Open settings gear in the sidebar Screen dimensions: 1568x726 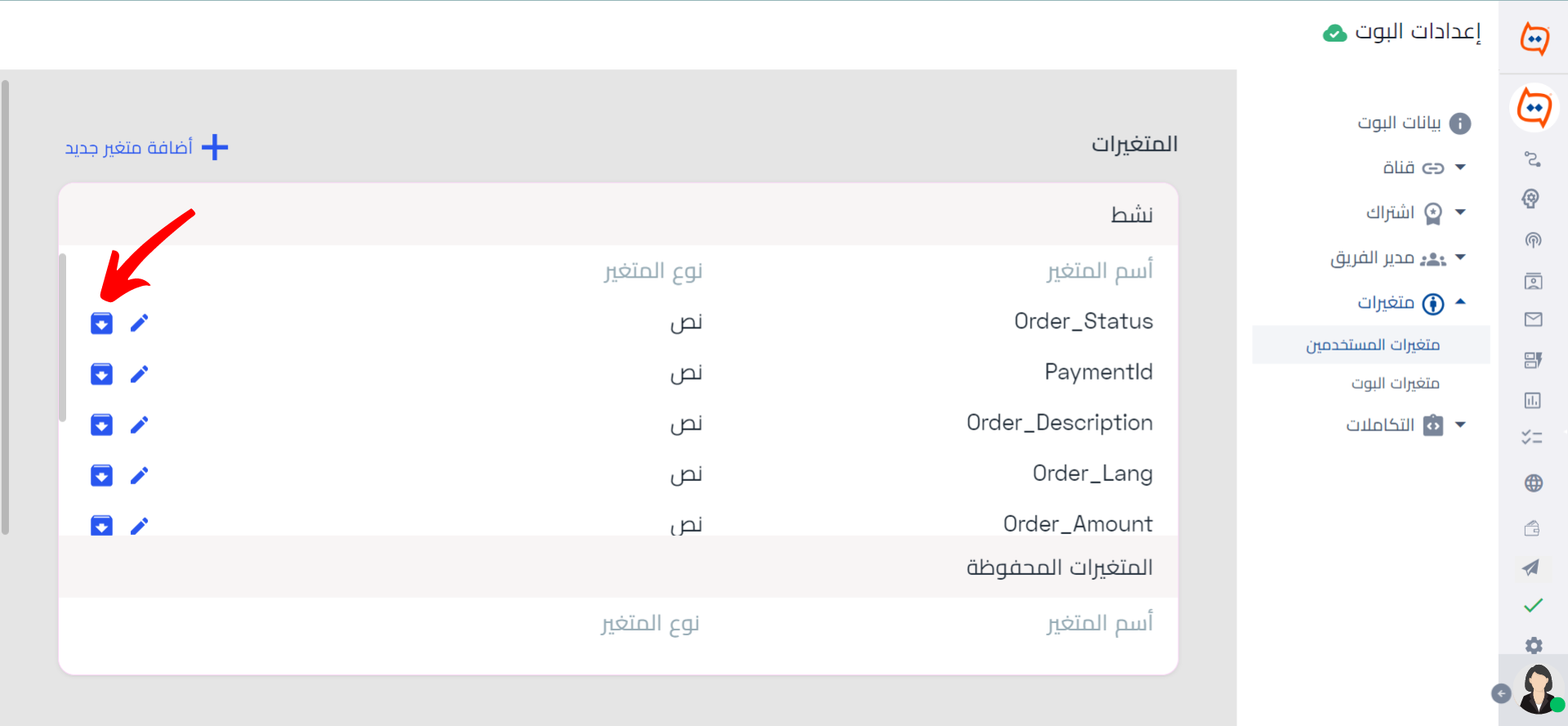1534,645
